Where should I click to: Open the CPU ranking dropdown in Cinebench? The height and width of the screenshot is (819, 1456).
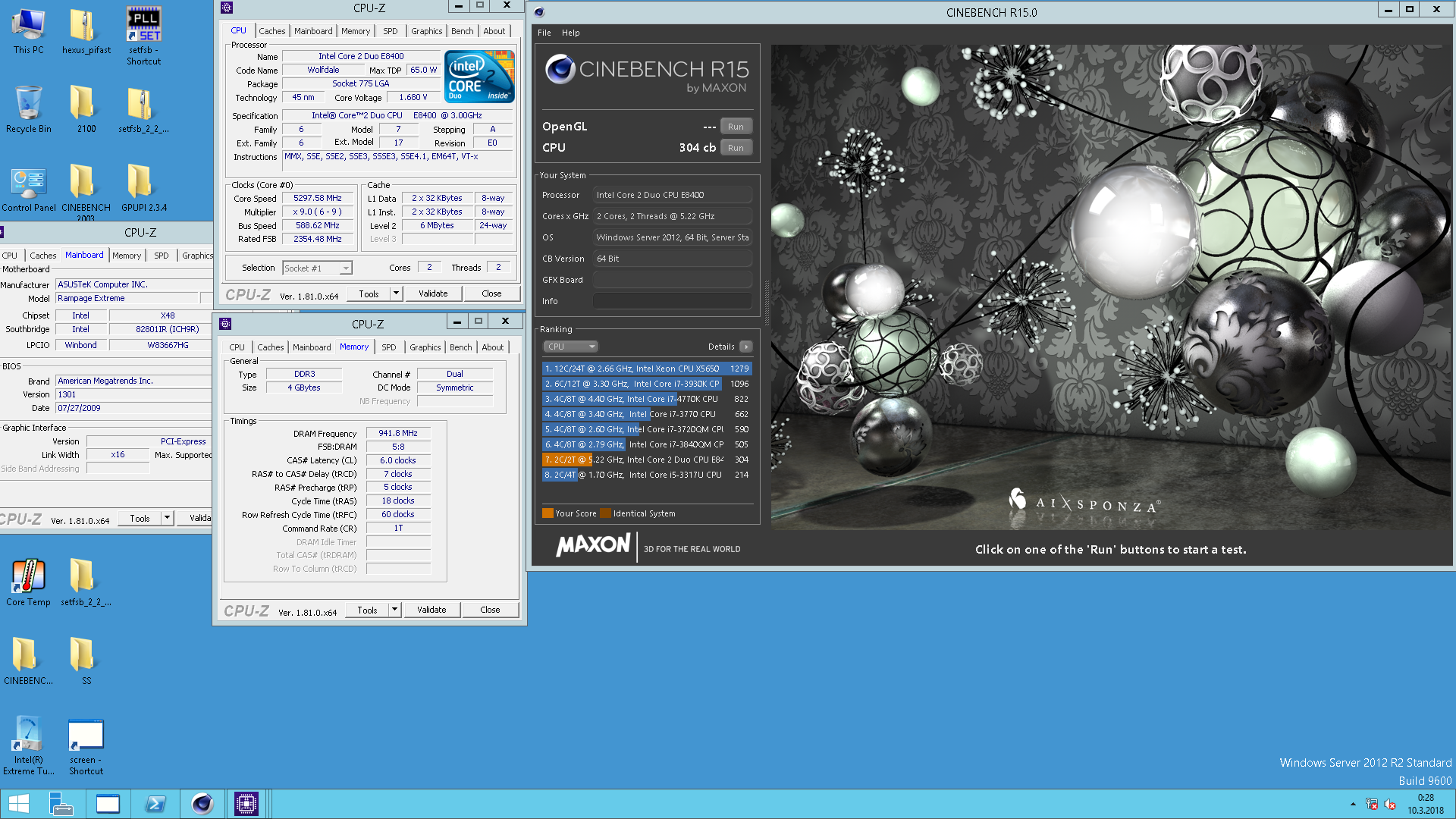click(x=570, y=347)
